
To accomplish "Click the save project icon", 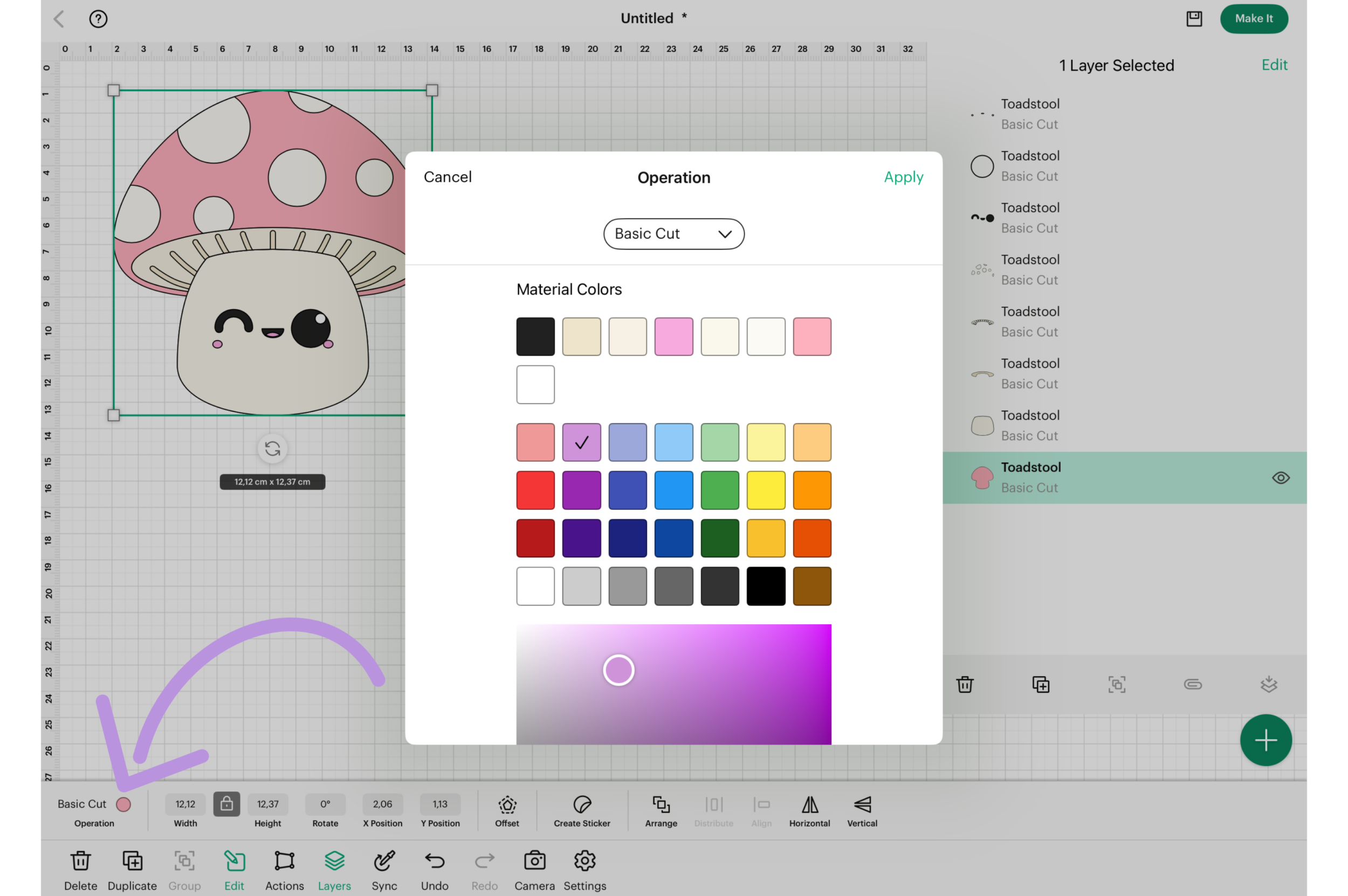I will tap(1194, 19).
